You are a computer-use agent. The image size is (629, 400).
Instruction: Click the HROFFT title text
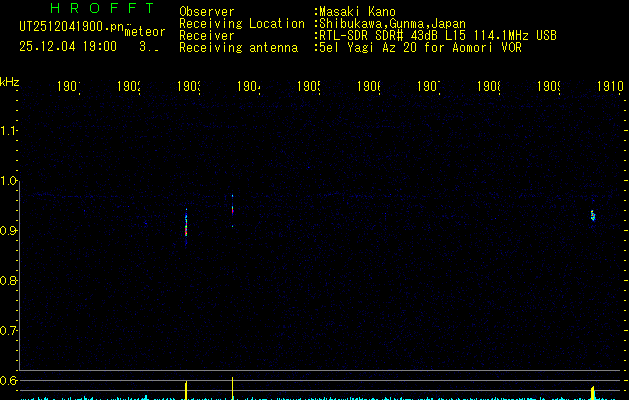pyautogui.click(x=102, y=8)
